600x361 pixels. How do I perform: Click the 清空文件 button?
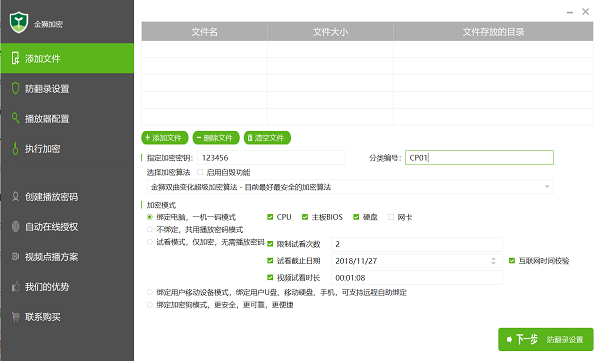tap(267, 138)
